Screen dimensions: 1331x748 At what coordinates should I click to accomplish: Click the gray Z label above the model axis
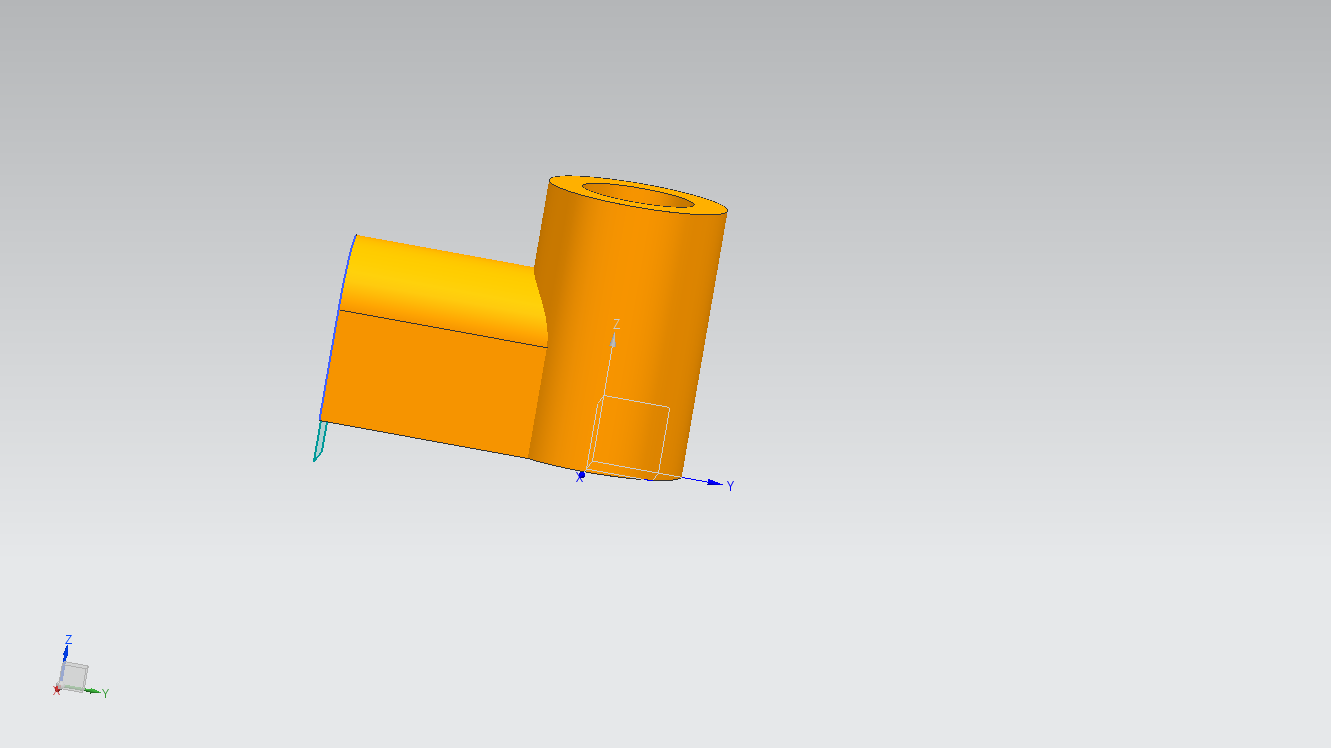point(616,324)
